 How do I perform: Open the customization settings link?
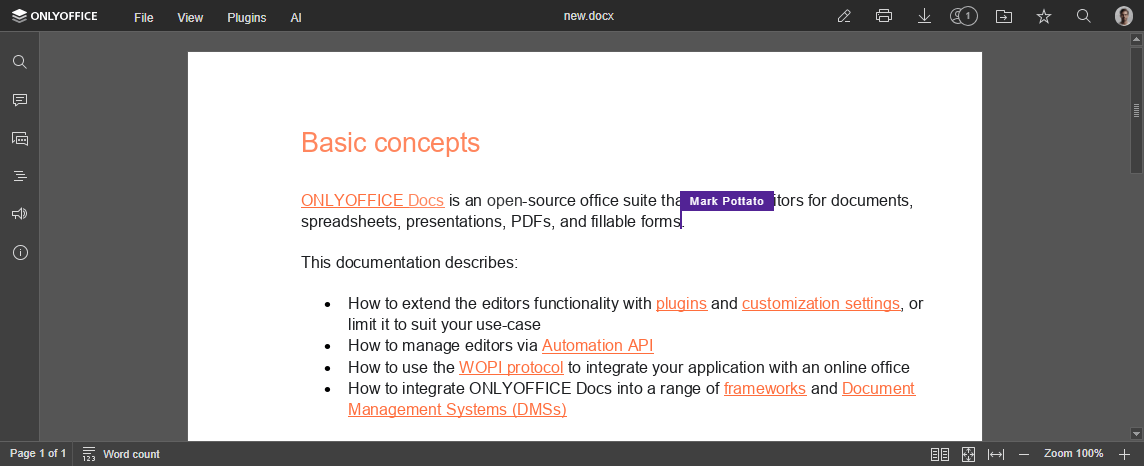point(821,303)
